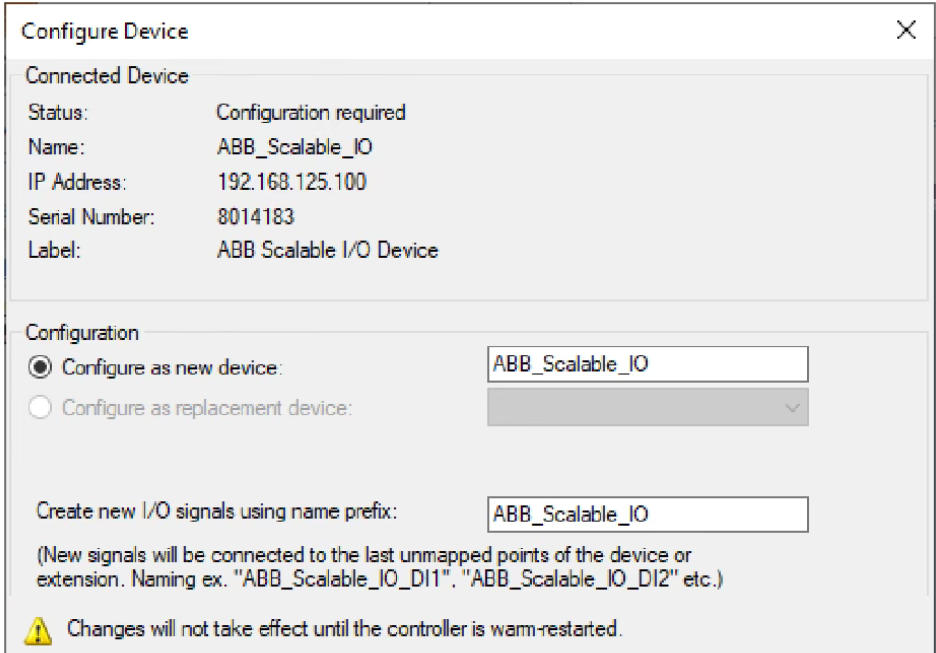Screen dimensions: 936x653
Task: Close the Configure Device dialog
Action: pos(906,30)
